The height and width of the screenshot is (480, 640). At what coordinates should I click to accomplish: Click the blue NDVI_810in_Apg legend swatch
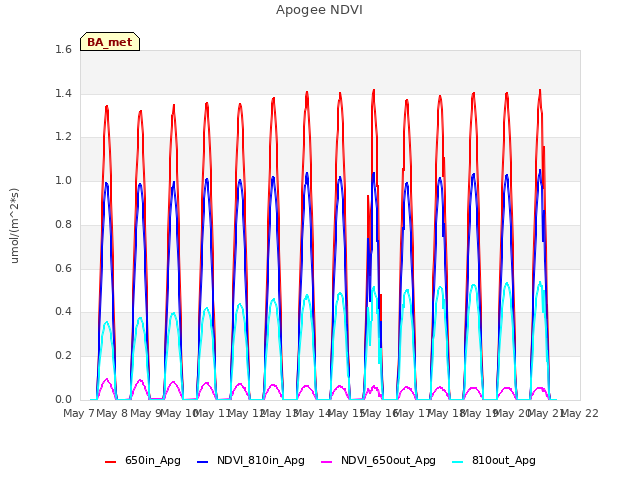pos(202,462)
